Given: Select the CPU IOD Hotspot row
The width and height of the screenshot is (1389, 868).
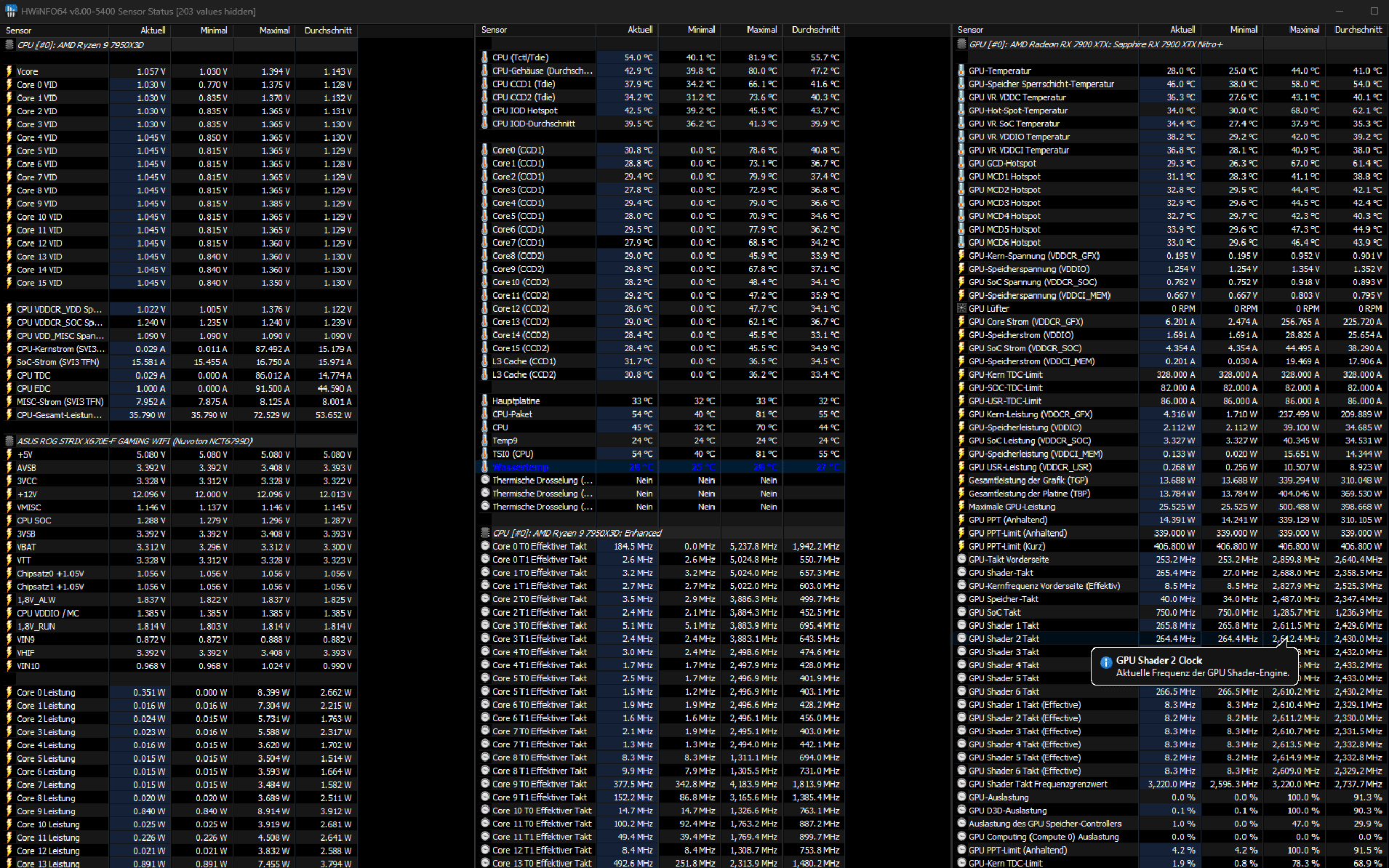Looking at the screenshot, I should [x=661, y=110].
